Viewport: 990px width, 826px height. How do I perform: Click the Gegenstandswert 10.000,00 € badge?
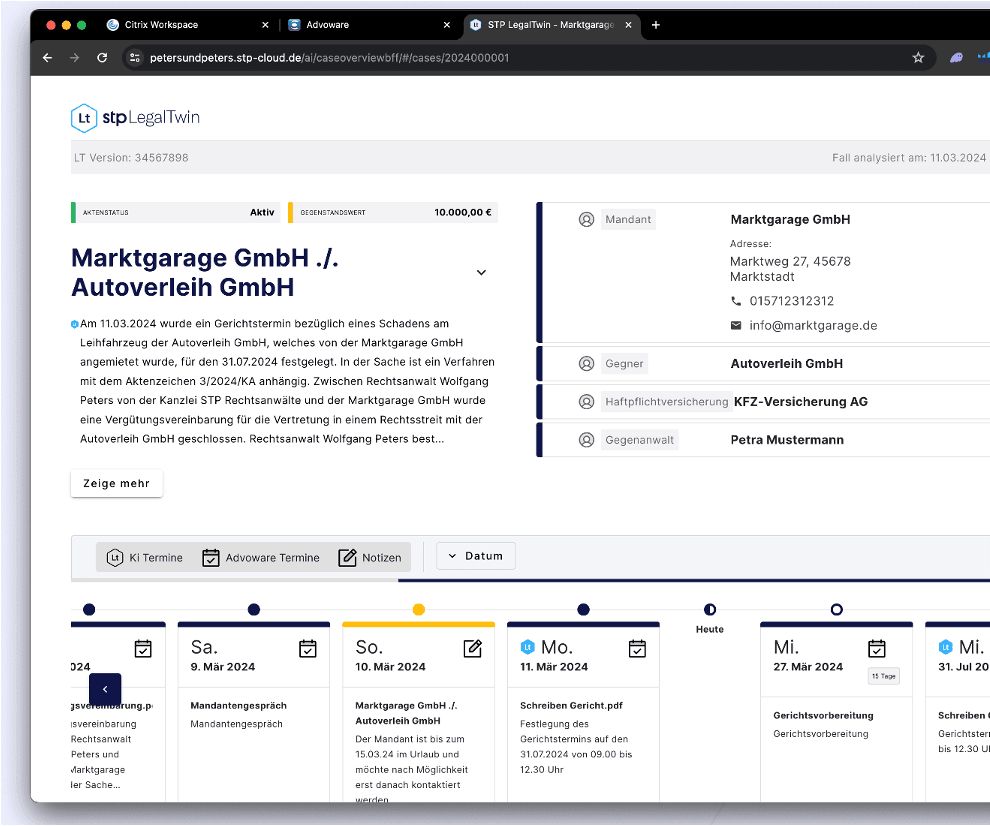pyautogui.click(x=393, y=213)
